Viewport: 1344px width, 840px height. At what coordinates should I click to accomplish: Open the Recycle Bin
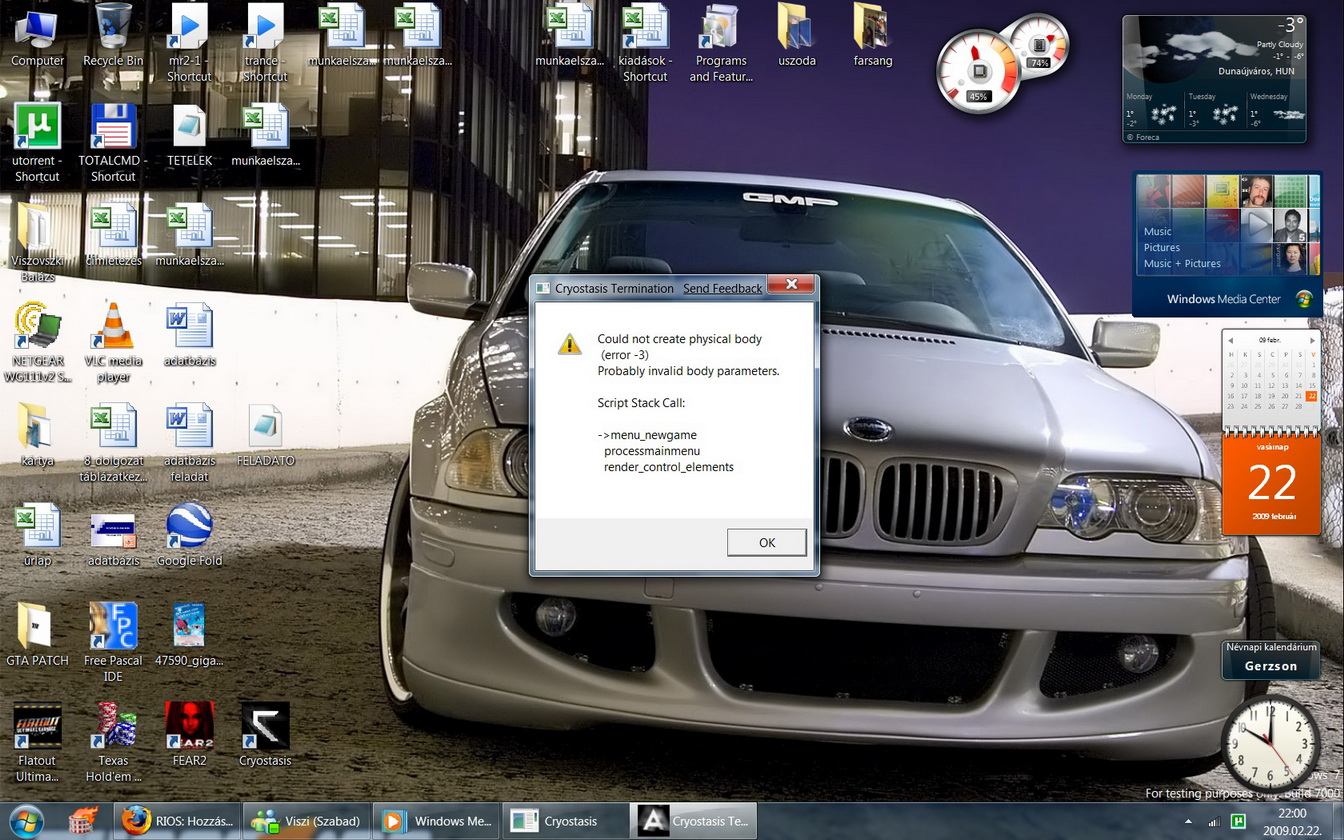(x=113, y=36)
